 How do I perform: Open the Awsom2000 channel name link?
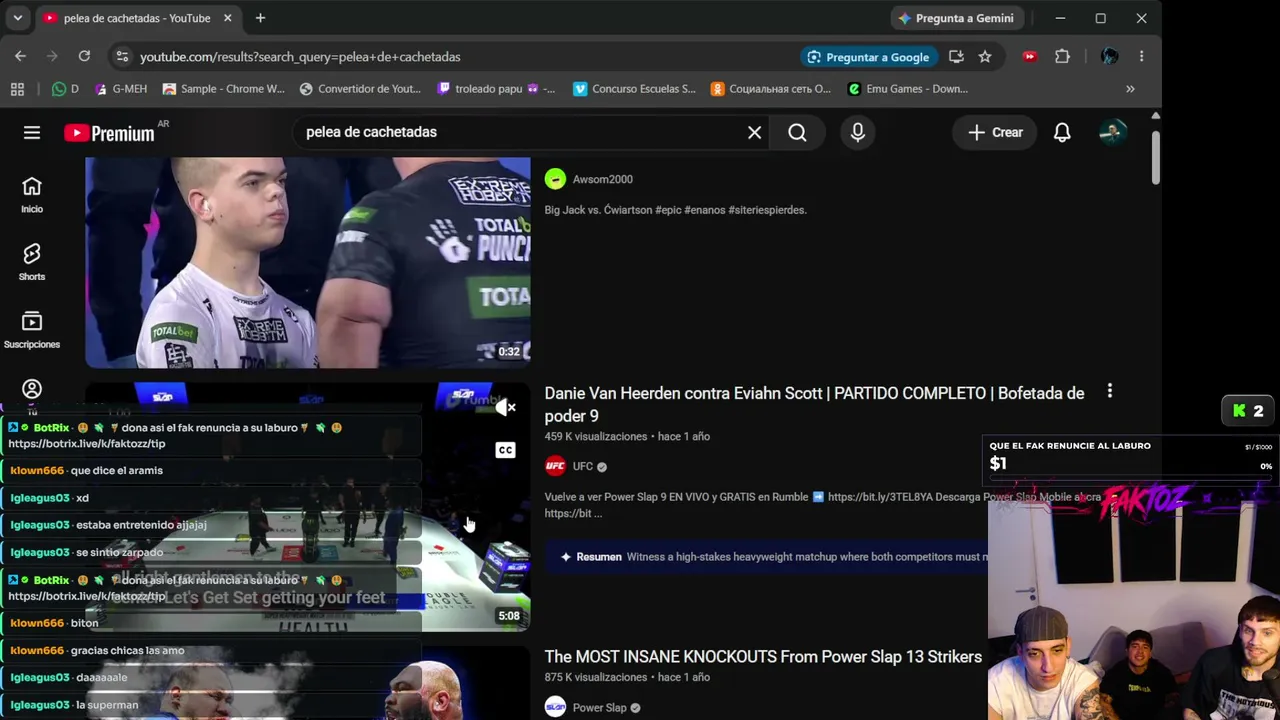coord(602,179)
